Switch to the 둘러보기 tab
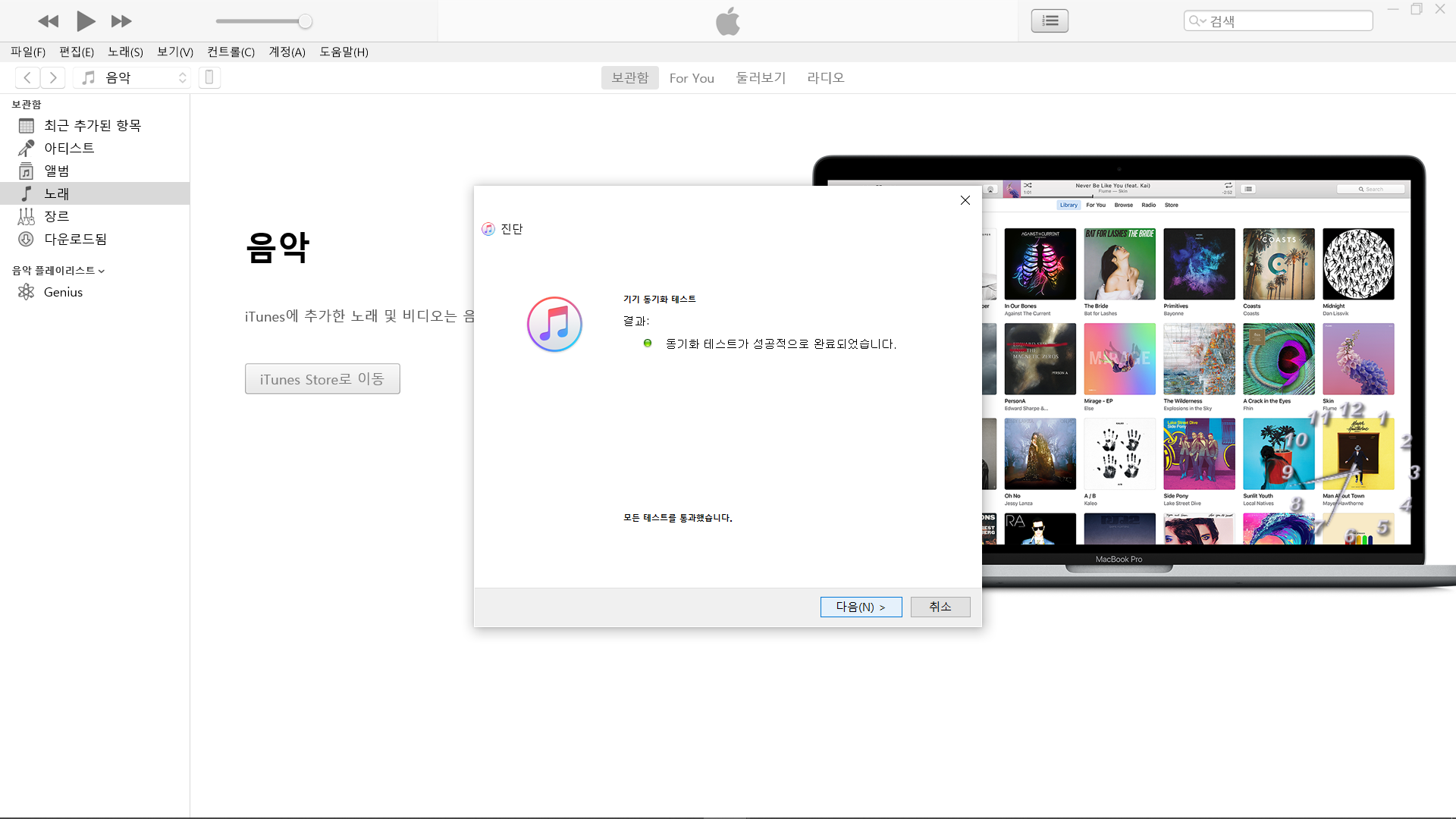This screenshot has width=1456, height=819. pyautogui.click(x=761, y=77)
